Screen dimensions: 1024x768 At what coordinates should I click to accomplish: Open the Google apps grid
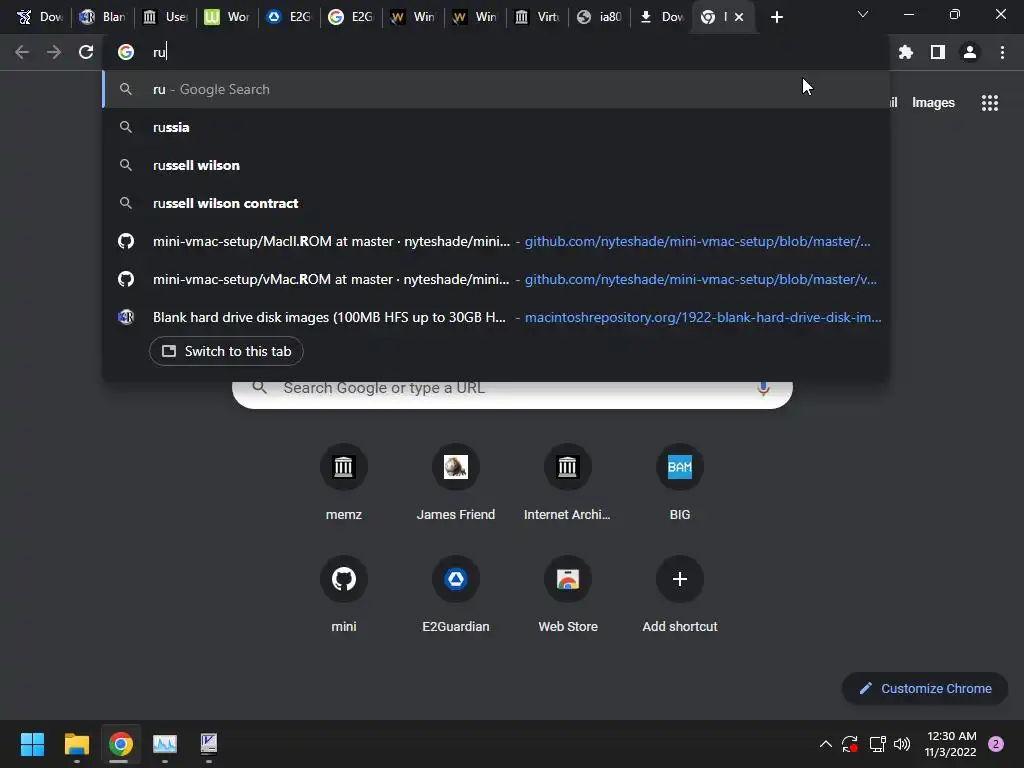(989, 103)
